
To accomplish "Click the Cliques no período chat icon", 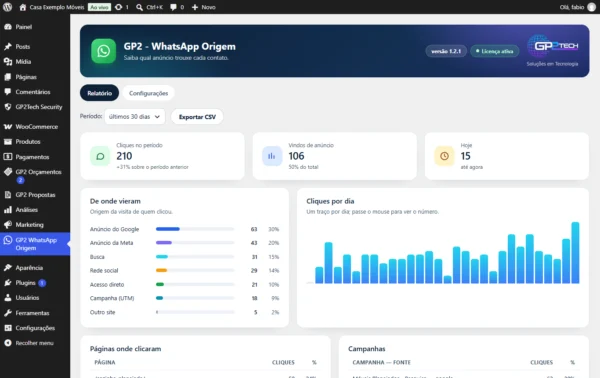I will pos(100,156).
